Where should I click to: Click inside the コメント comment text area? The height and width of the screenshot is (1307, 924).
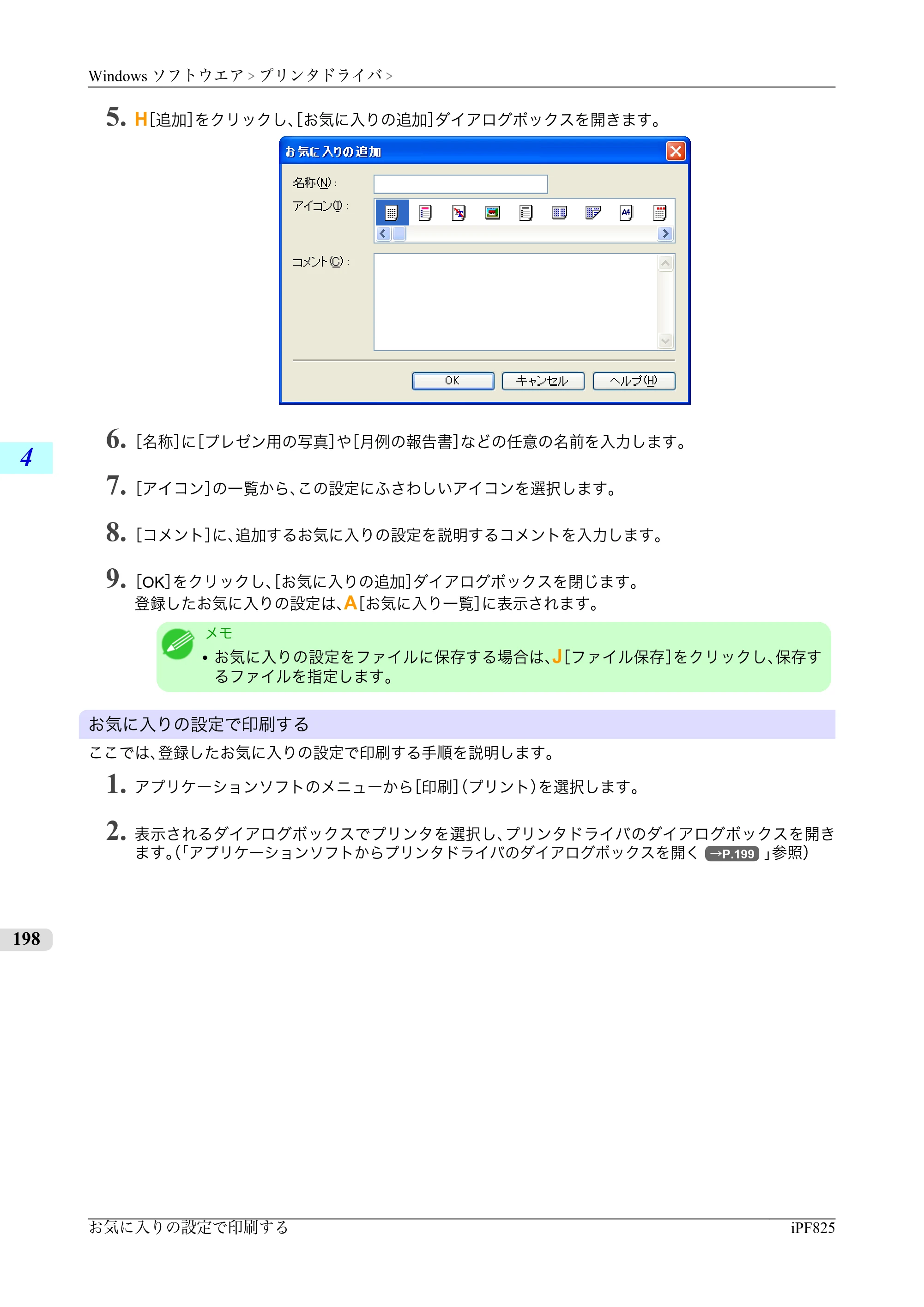click(x=515, y=302)
